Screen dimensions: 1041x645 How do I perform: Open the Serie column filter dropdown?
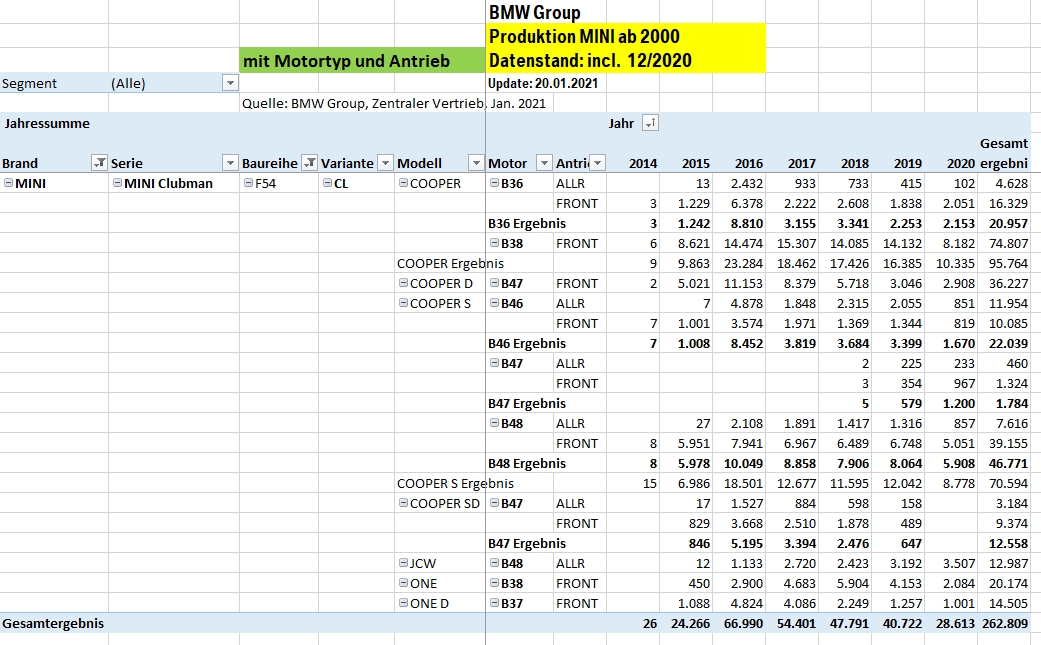tap(230, 163)
